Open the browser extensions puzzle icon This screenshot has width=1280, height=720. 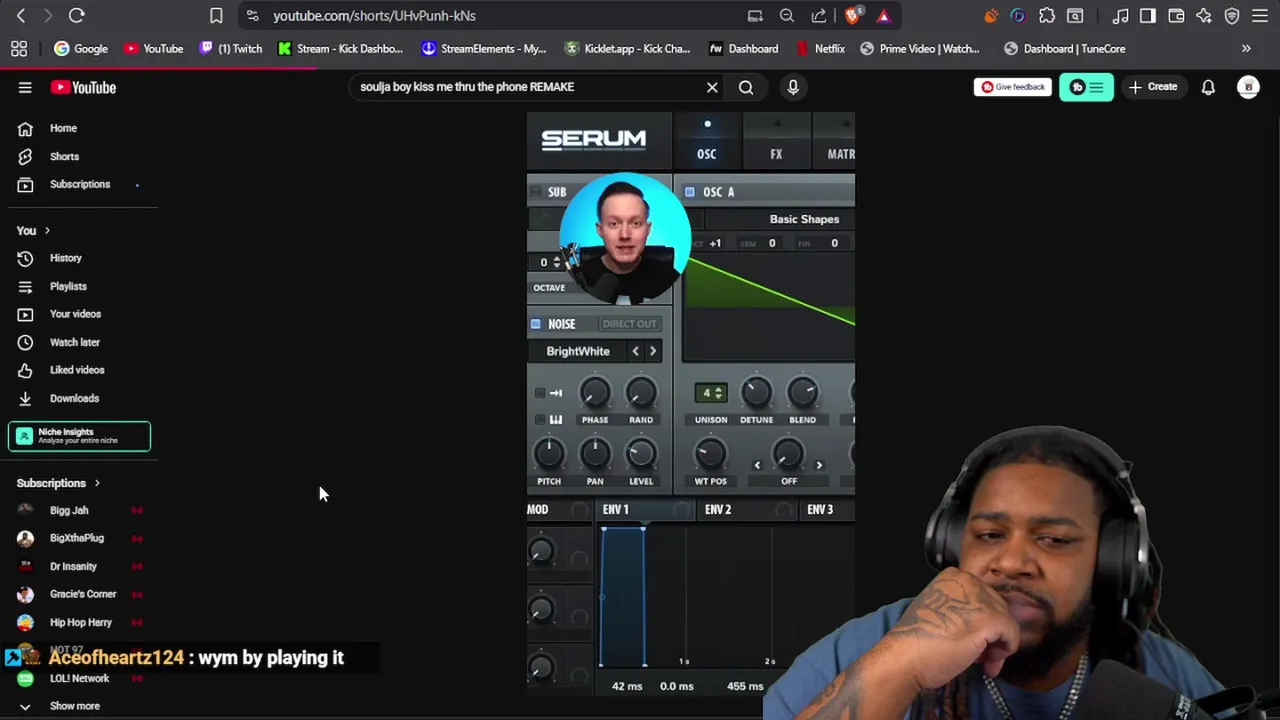[1047, 16]
